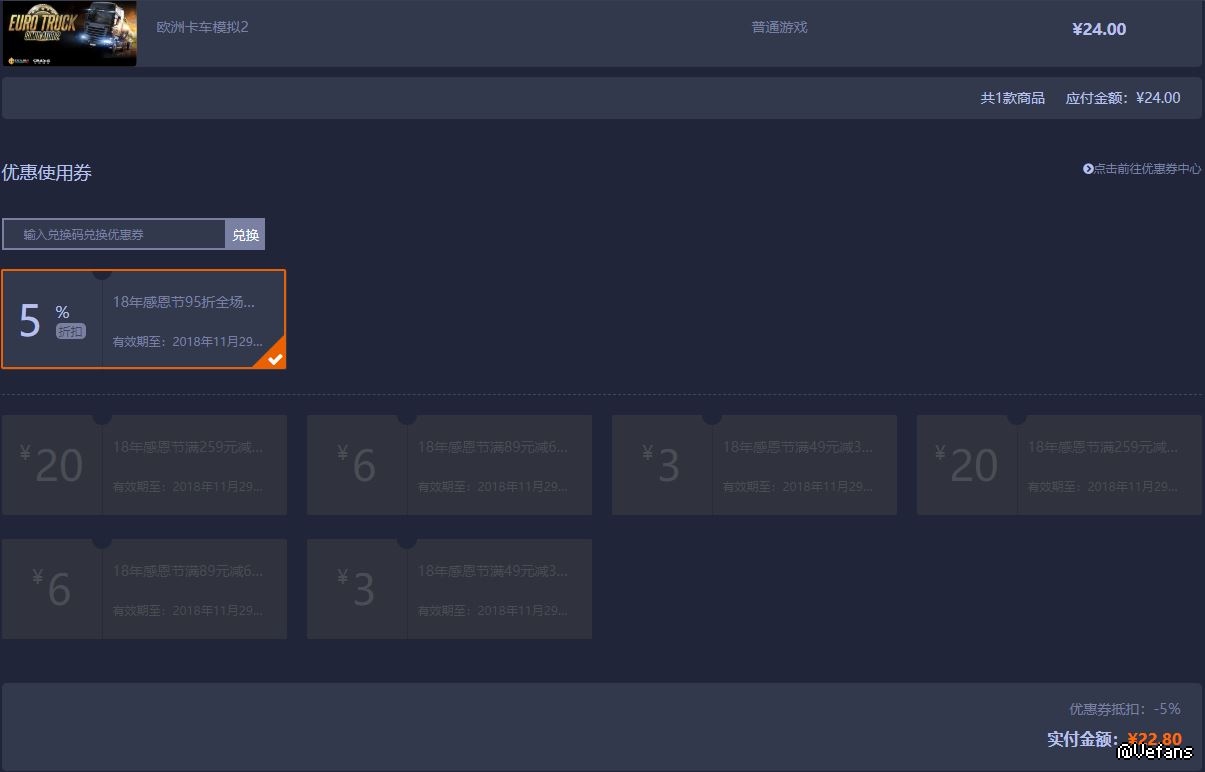The width and height of the screenshot is (1205, 772).
Task: Click the 共1款商品 item count text
Action: coord(1012,98)
